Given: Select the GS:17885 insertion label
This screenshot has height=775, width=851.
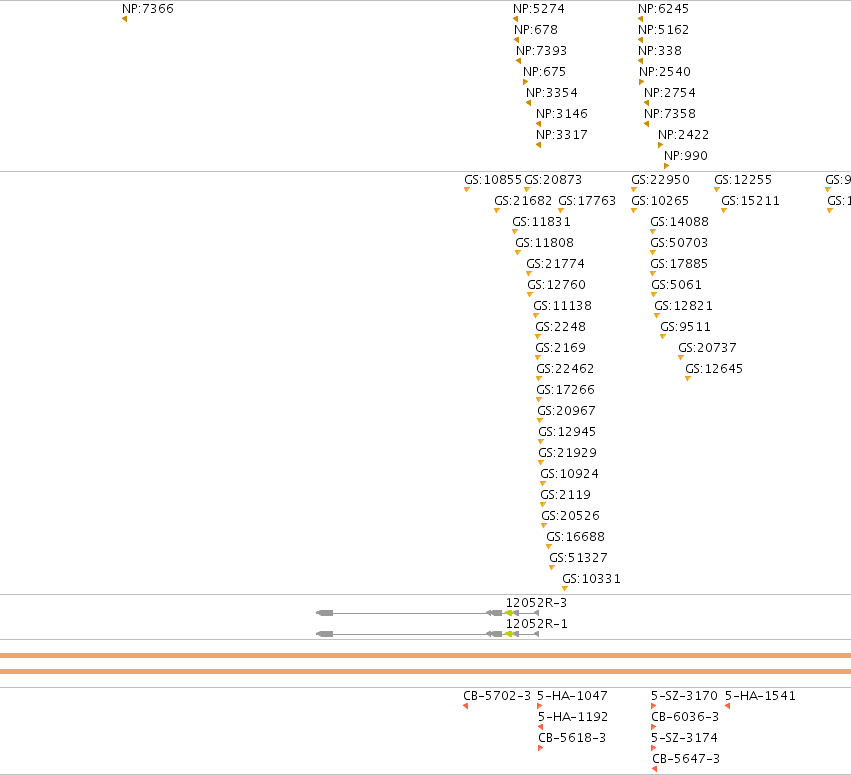Looking at the screenshot, I should click(679, 264).
